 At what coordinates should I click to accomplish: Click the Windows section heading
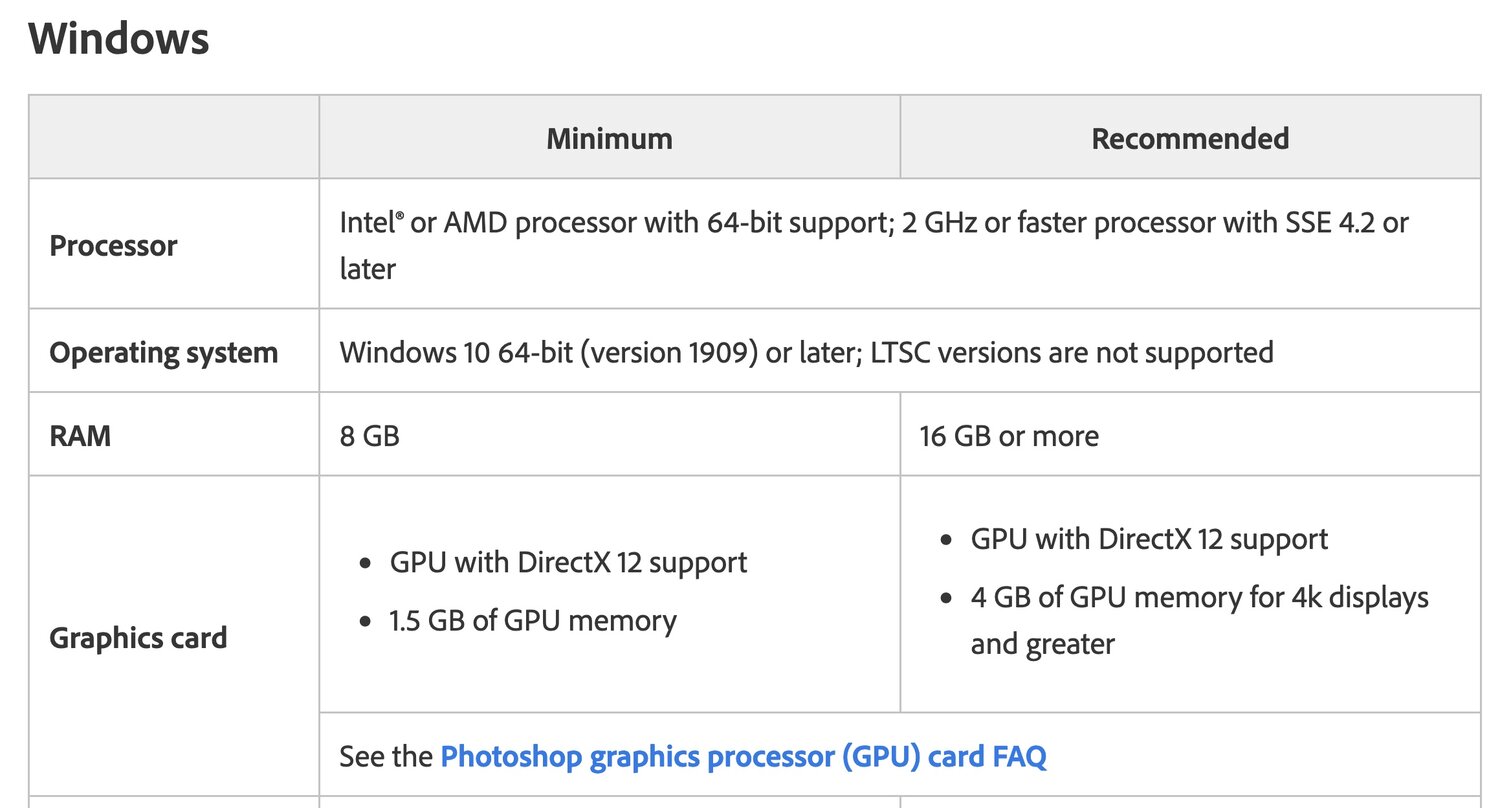118,39
